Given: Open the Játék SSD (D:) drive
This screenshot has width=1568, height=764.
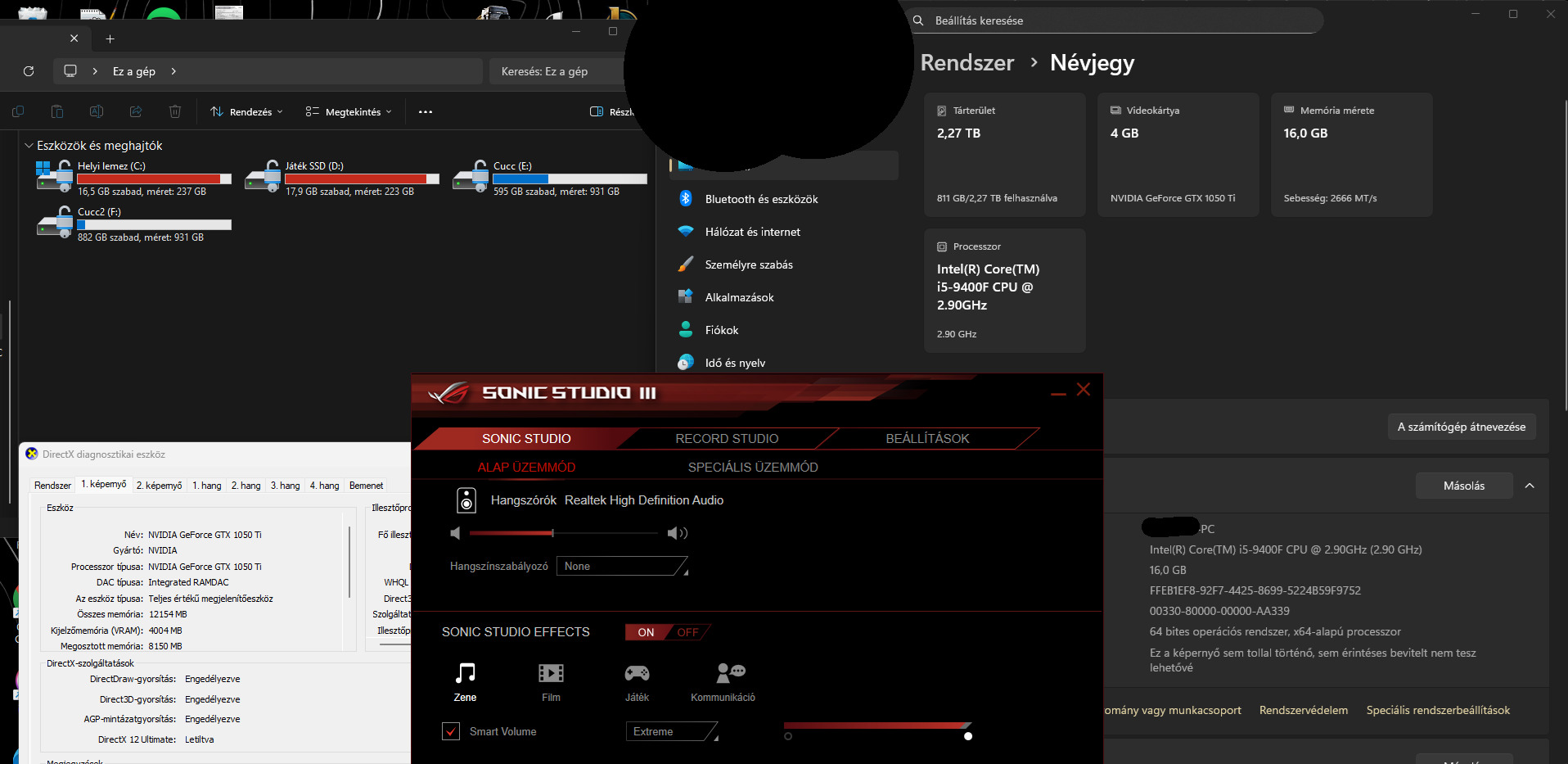Looking at the screenshot, I should point(342,178).
